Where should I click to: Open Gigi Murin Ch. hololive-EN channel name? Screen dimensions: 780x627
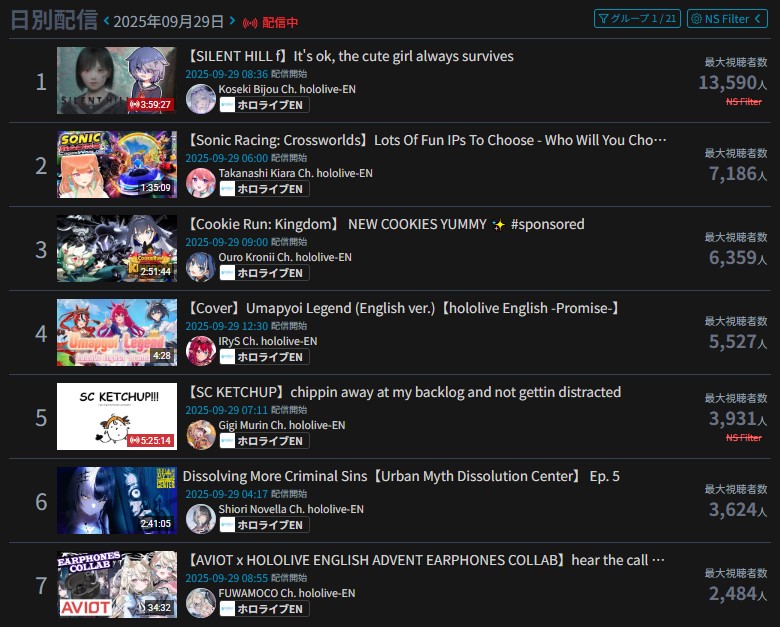coord(282,425)
